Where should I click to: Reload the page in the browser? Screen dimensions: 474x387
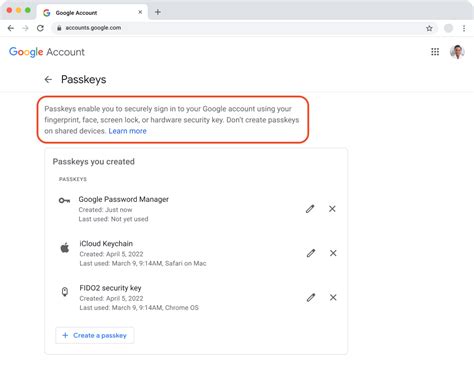(x=40, y=28)
